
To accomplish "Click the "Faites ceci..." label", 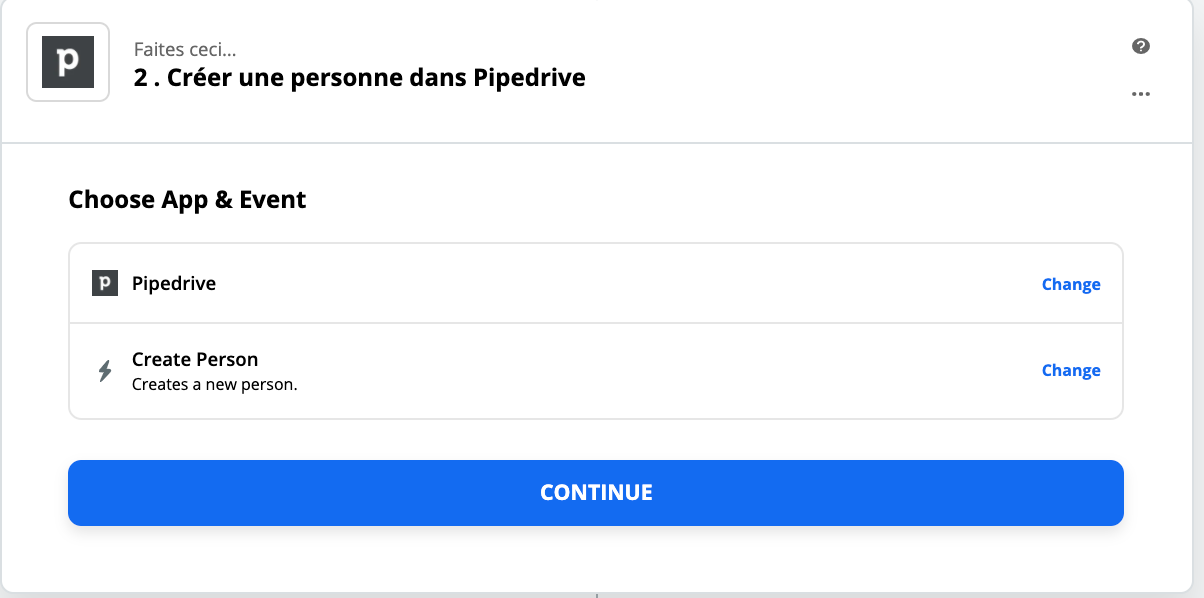I will click(185, 49).
